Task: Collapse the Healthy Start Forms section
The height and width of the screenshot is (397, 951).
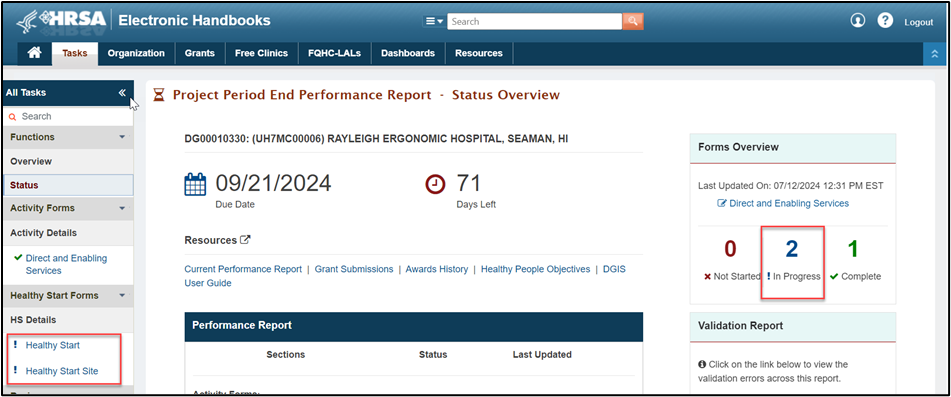Action: pyautogui.click(x=122, y=296)
